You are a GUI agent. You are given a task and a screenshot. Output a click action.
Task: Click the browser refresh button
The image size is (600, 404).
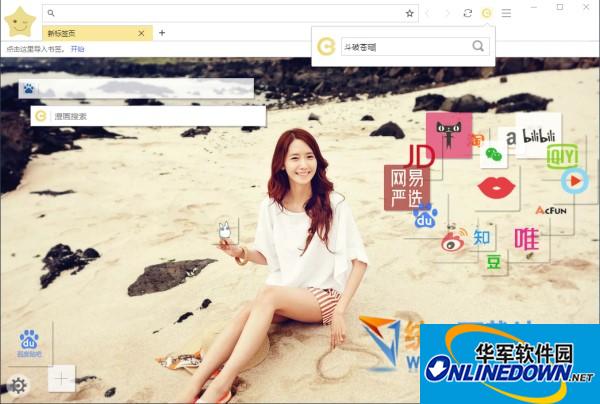coord(467,13)
